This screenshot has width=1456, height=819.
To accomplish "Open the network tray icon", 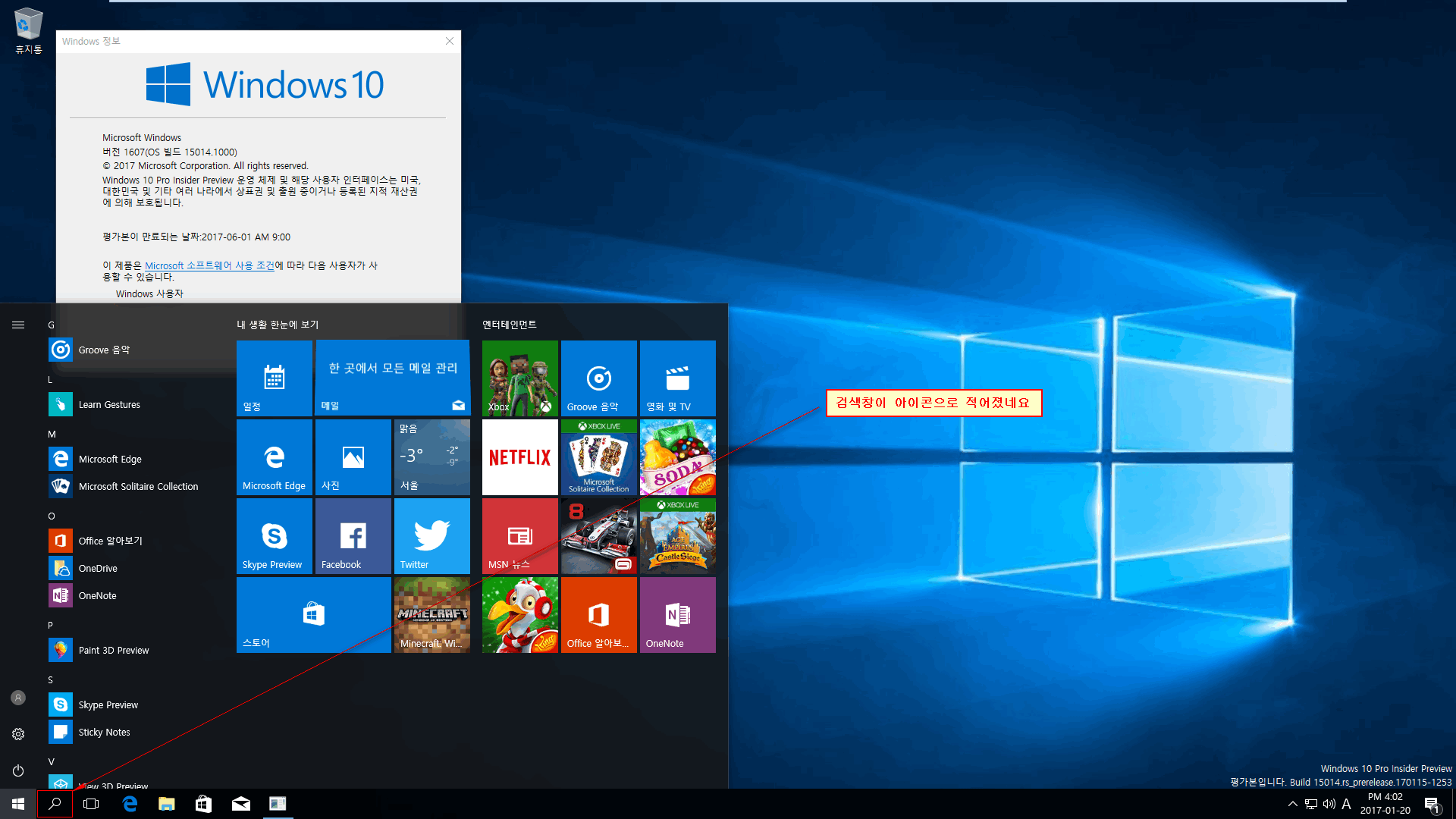I will (1311, 804).
